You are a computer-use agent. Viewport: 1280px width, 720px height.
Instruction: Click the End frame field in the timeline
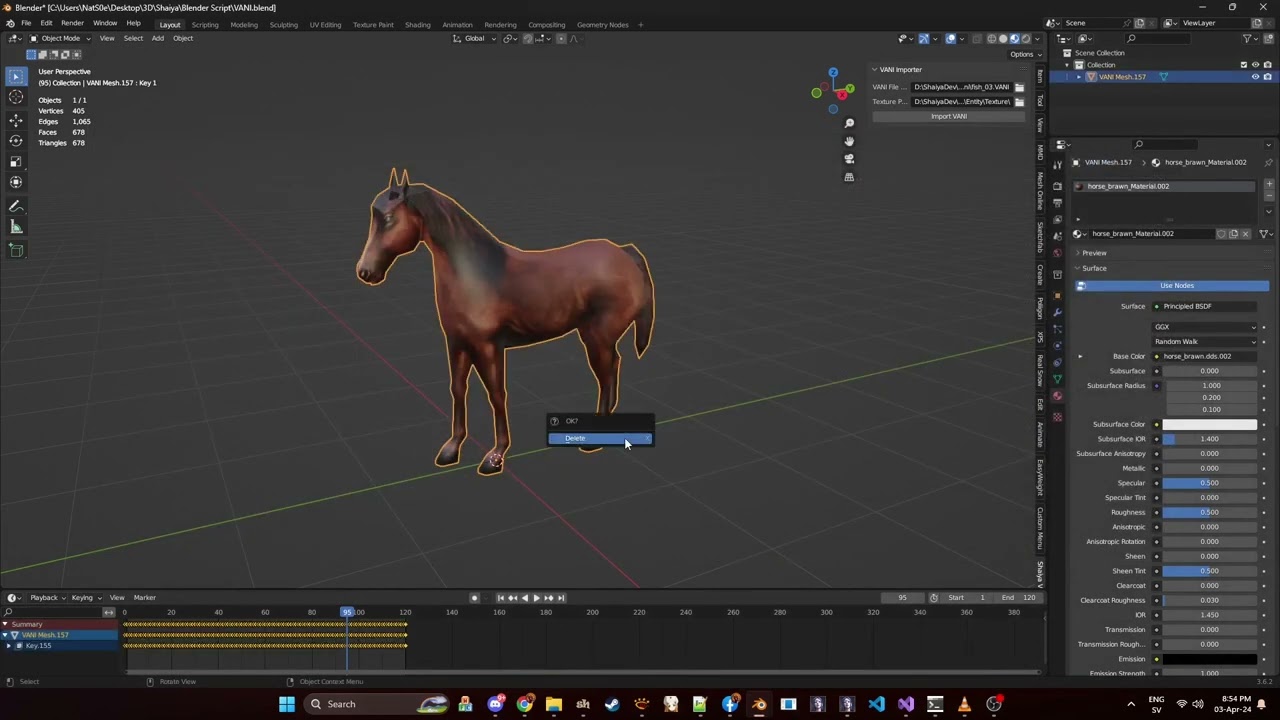pyautogui.click(x=1019, y=598)
